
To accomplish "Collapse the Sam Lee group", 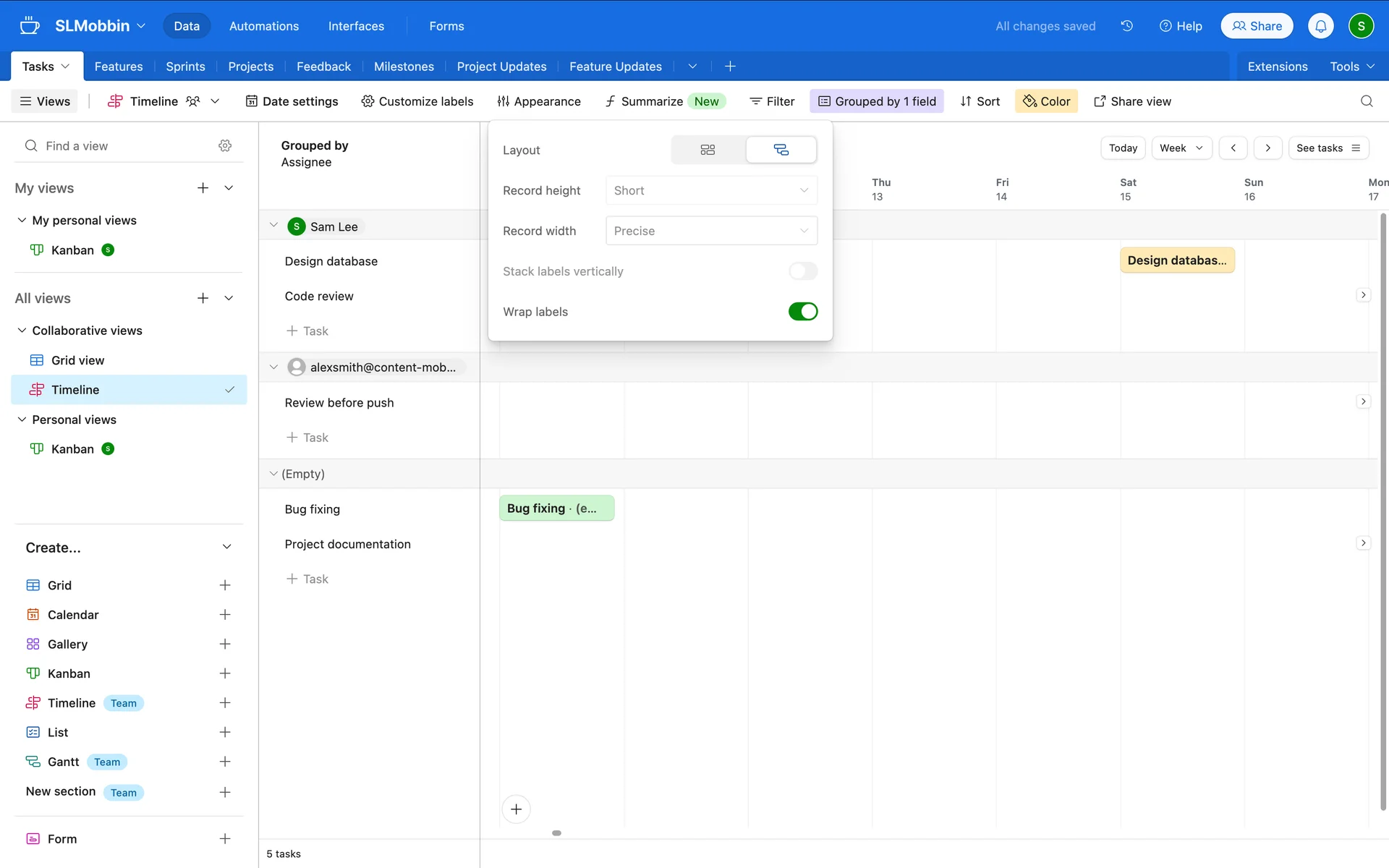I will [273, 226].
